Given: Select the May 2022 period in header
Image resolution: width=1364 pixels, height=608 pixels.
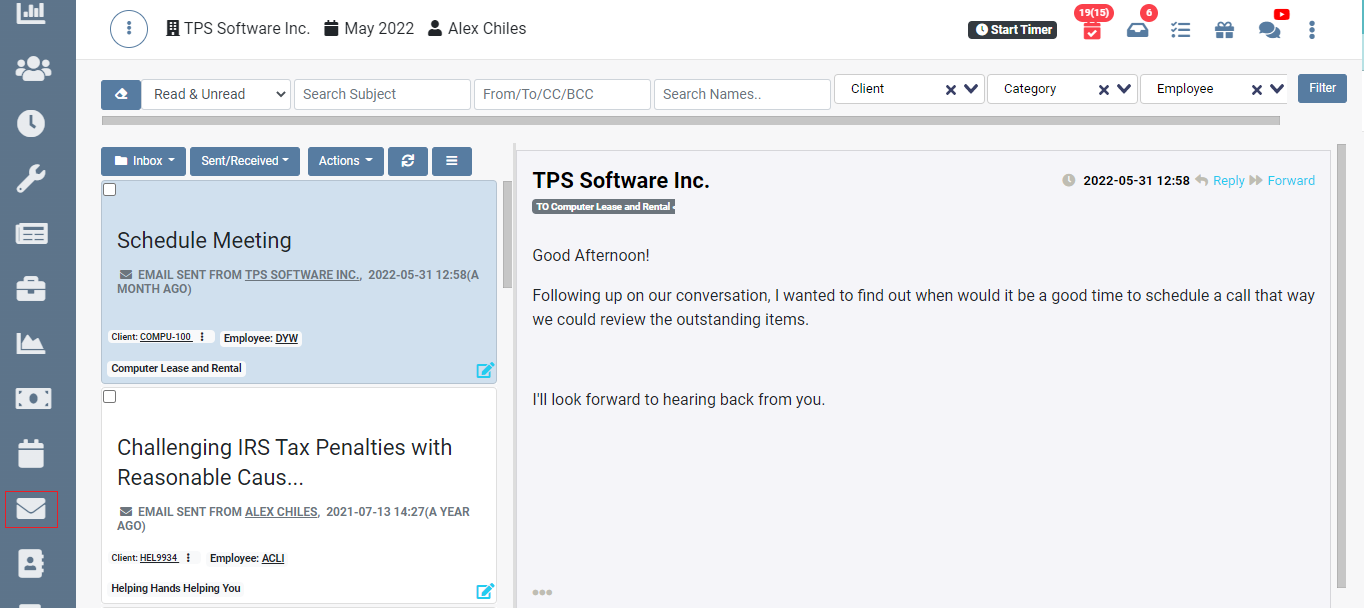Looking at the screenshot, I should (369, 29).
